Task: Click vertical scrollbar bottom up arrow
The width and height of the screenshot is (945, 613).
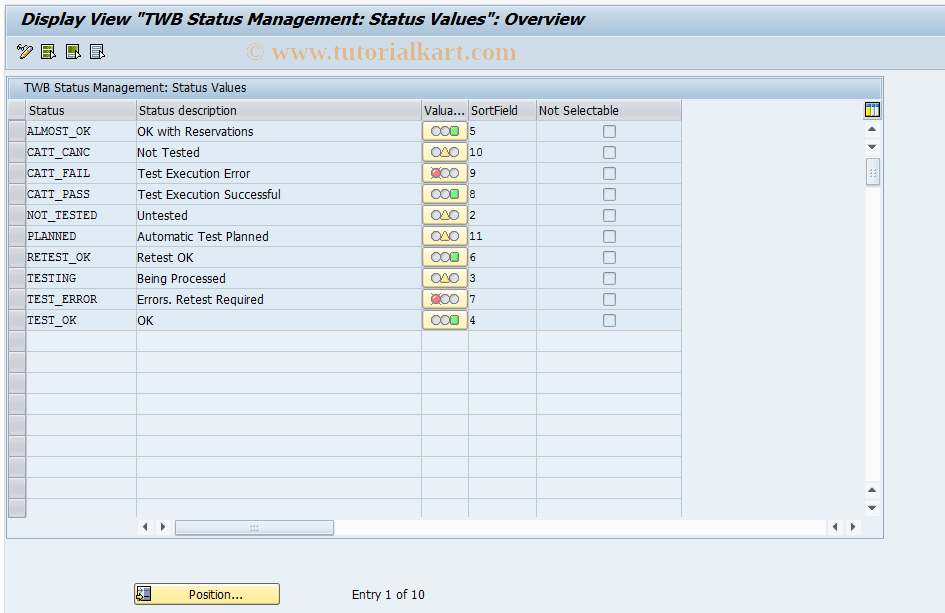Action: (872, 490)
